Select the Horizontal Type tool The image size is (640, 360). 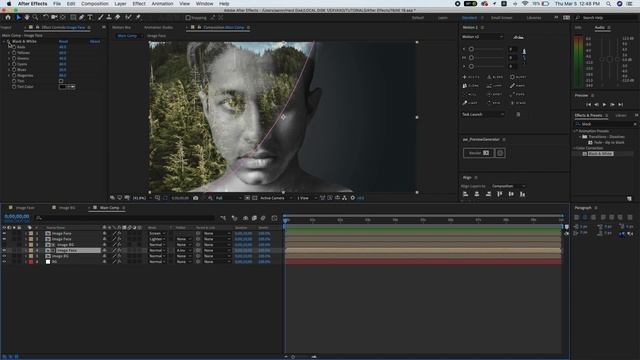[x=90, y=18]
